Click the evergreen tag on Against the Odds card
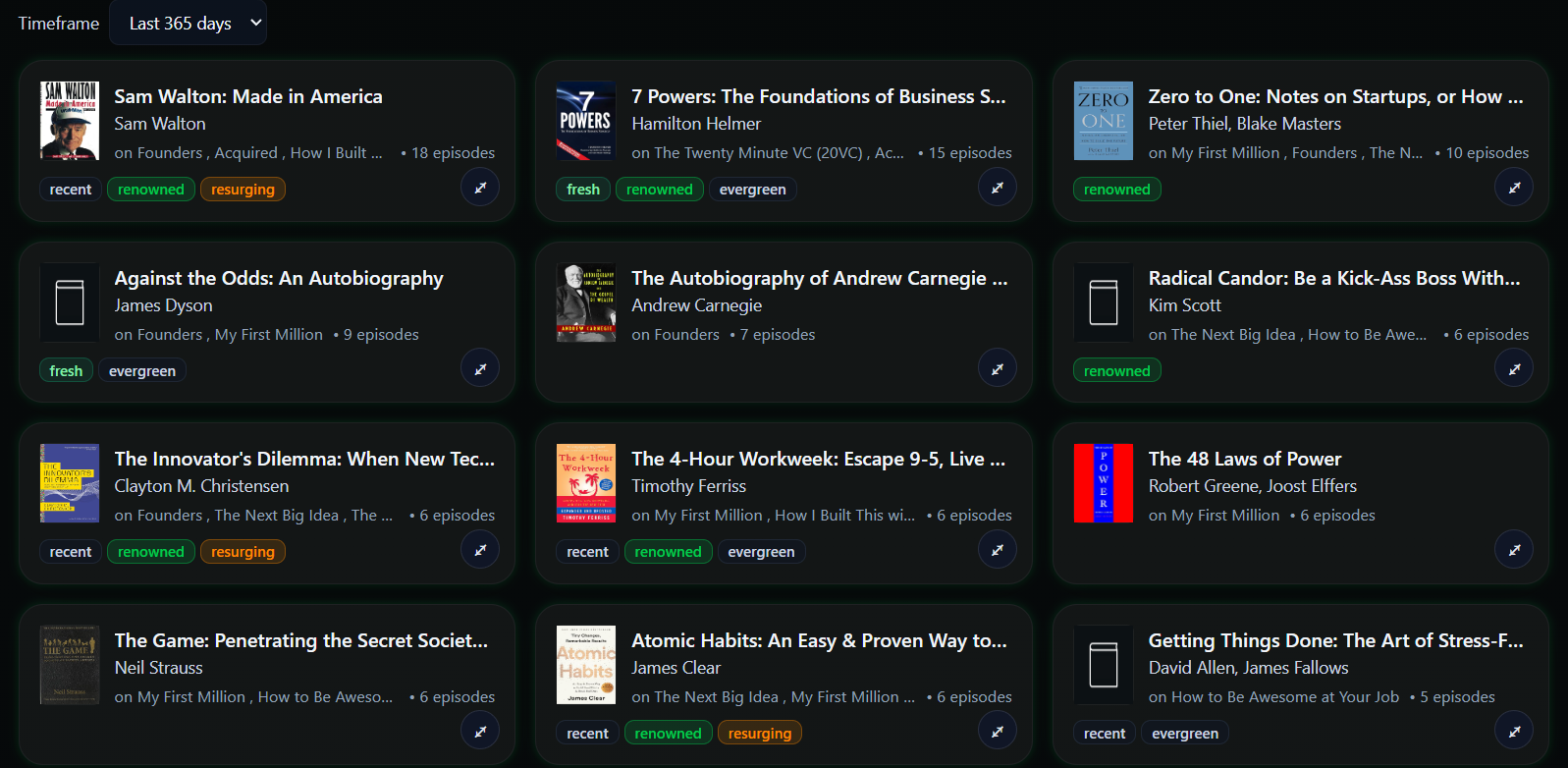 coord(142,371)
